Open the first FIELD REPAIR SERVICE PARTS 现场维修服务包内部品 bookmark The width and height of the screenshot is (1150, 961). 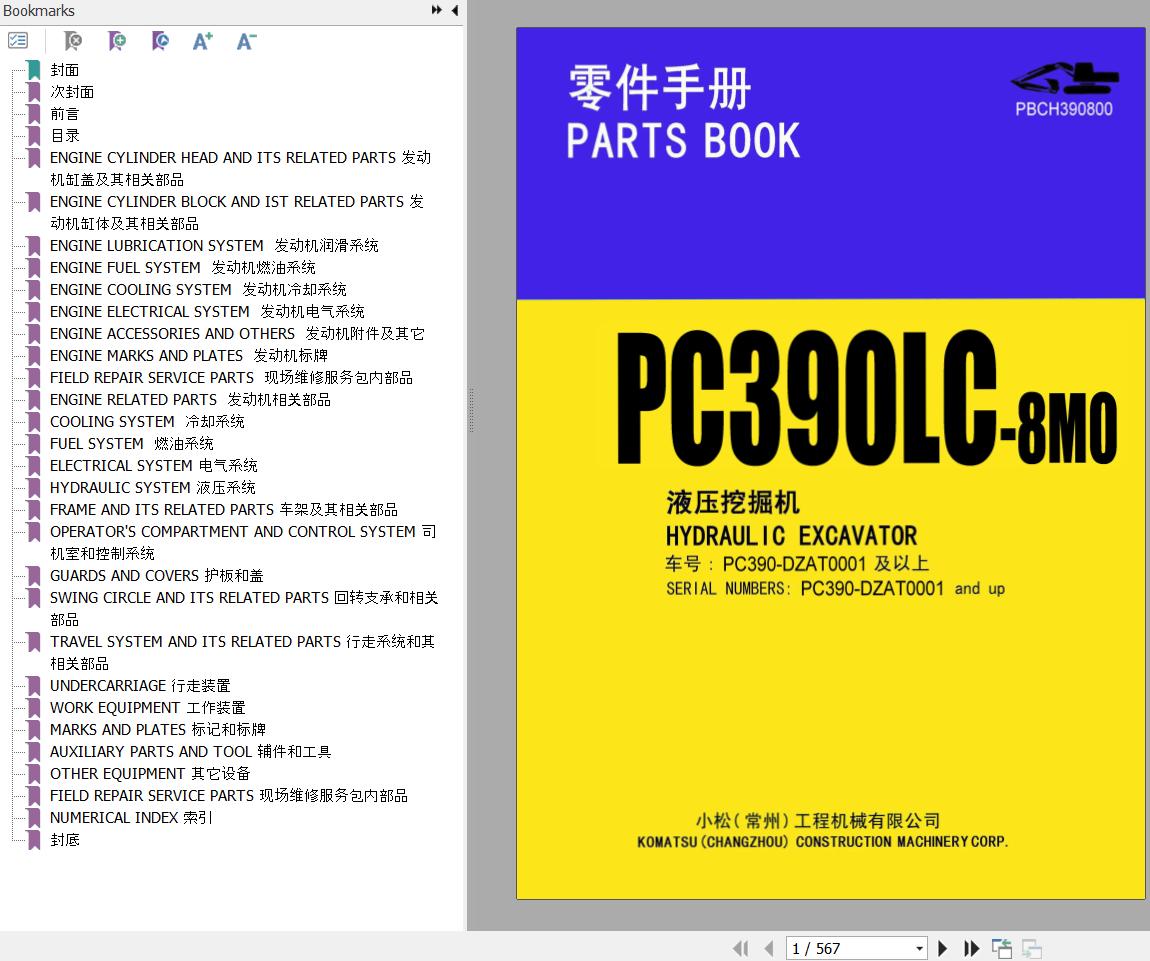(231, 378)
